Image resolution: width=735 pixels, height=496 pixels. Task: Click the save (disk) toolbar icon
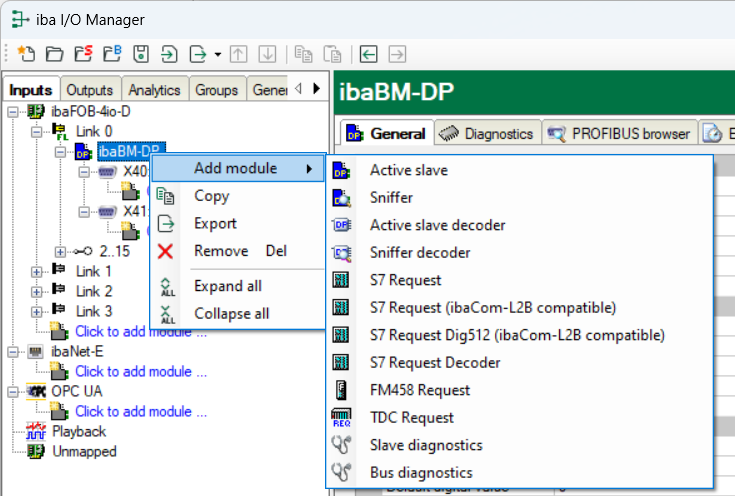click(x=141, y=53)
